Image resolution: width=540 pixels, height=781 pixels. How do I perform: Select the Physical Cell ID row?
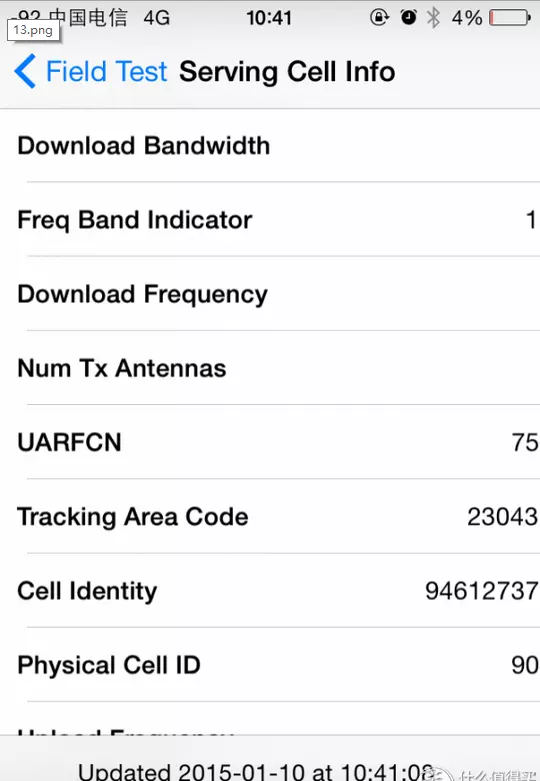pyautogui.click(x=270, y=665)
